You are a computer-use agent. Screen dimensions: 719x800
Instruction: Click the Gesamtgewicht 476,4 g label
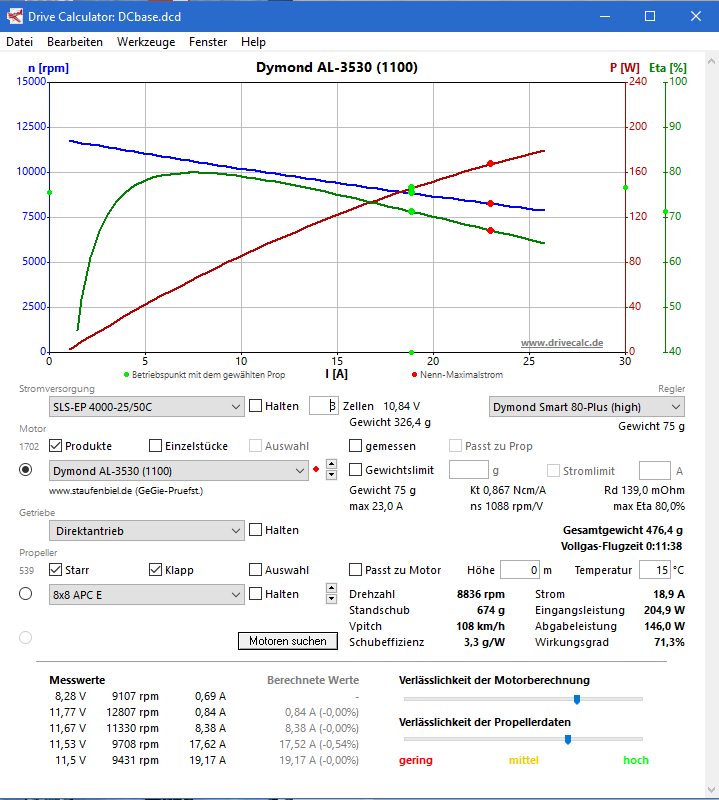(x=623, y=531)
